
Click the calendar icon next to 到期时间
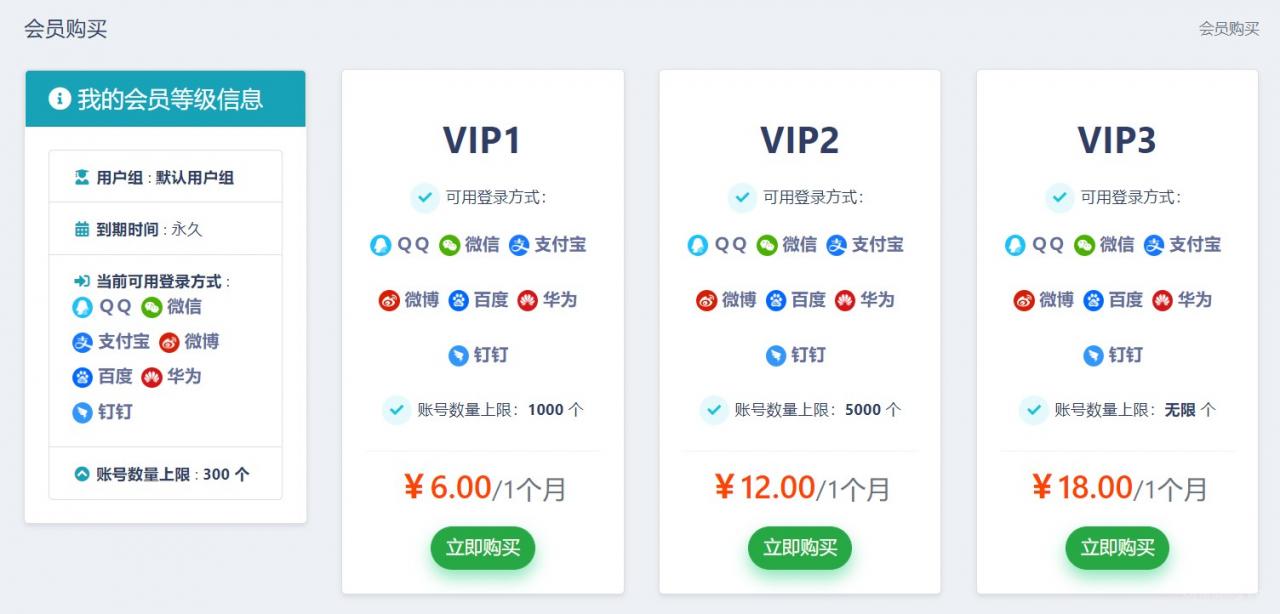click(82, 229)
